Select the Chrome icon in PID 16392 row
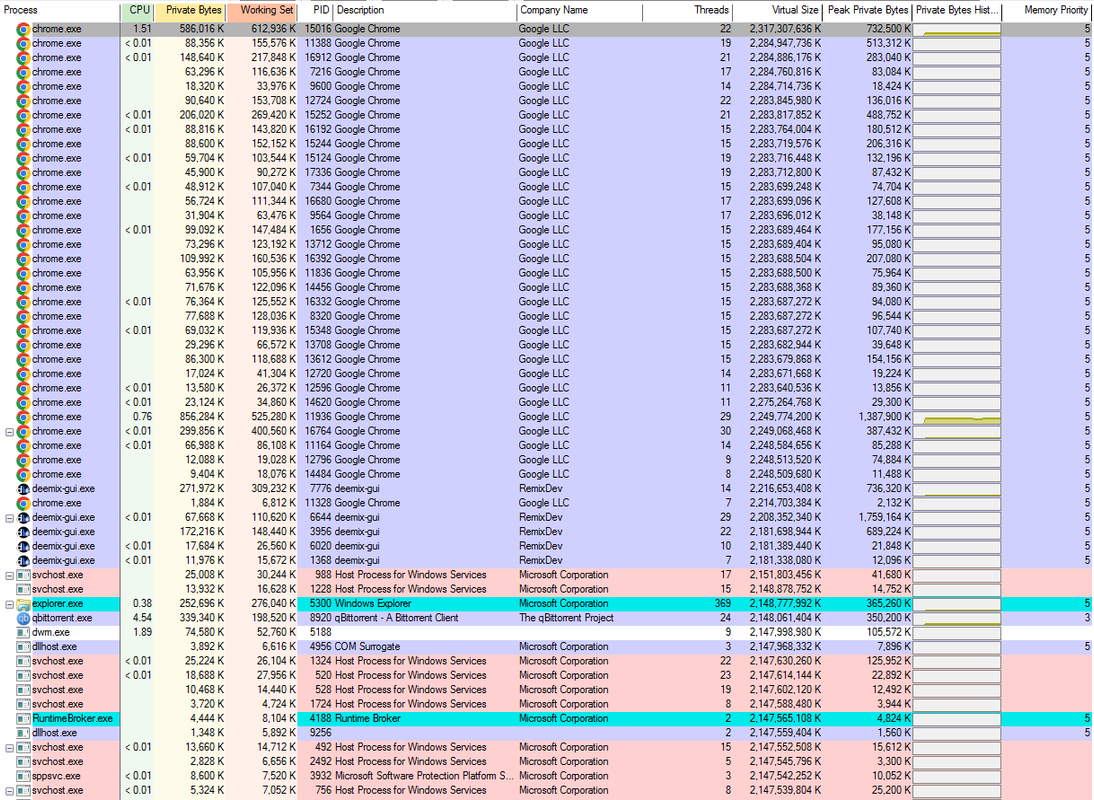The width and height of the screenshot is (1094, 800). point(23,259)
